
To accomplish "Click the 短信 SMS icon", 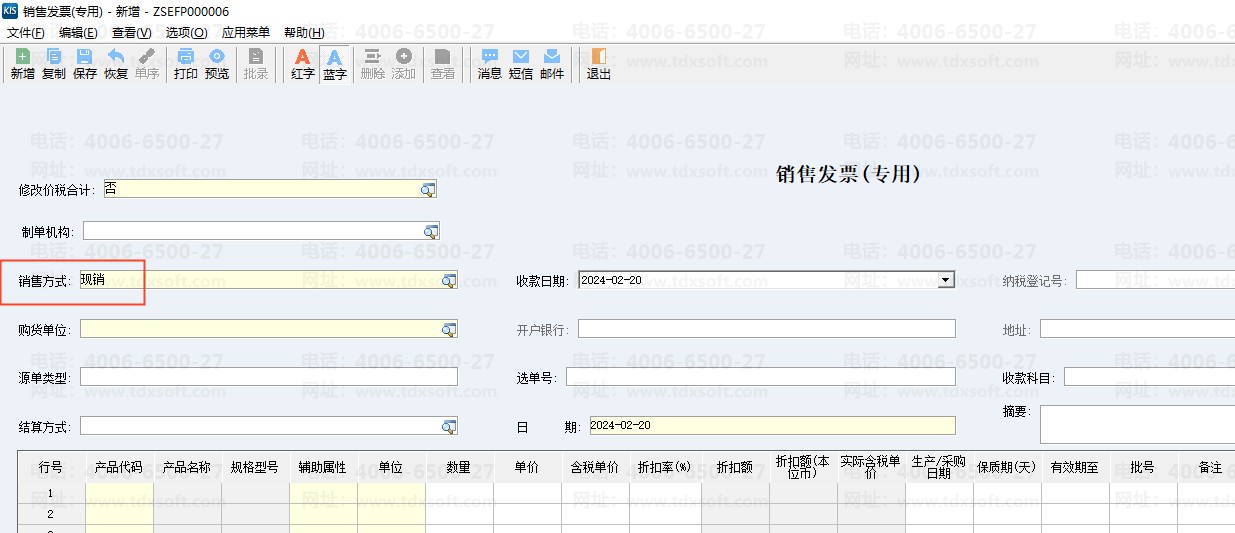I will click(x=521, y=64).
